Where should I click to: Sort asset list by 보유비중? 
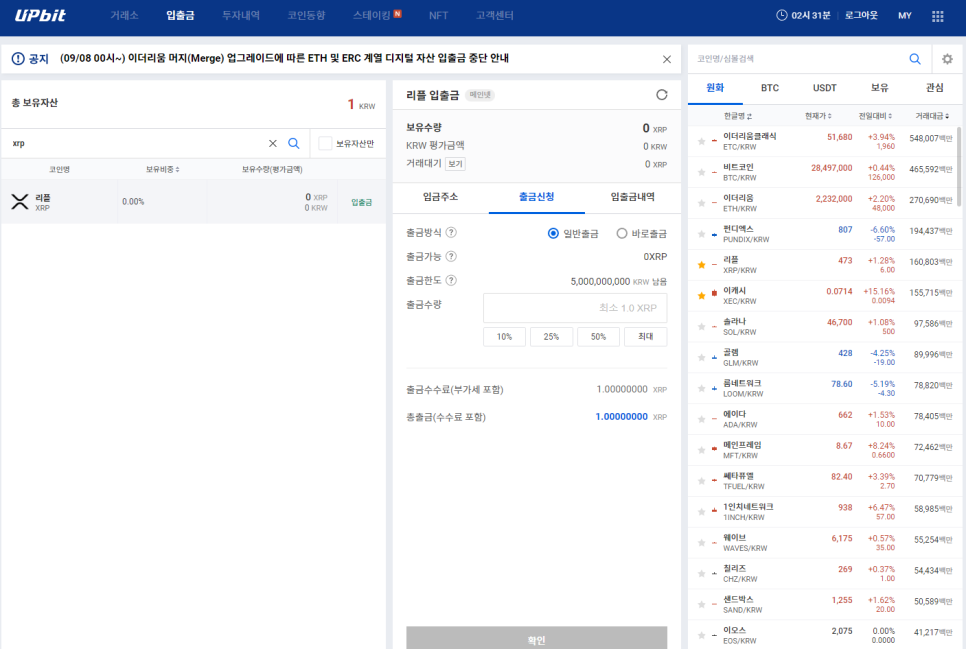tap(163, 169)
